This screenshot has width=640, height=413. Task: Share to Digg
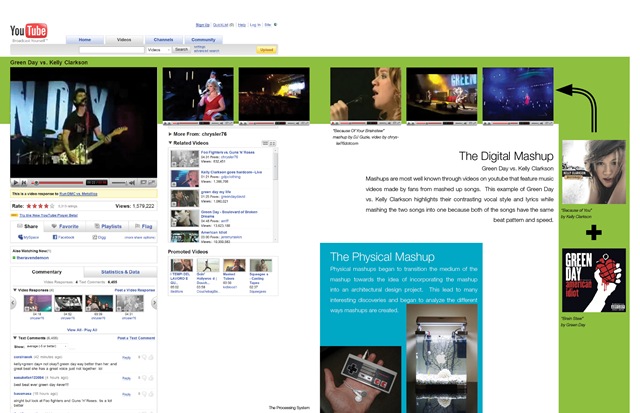99,237
